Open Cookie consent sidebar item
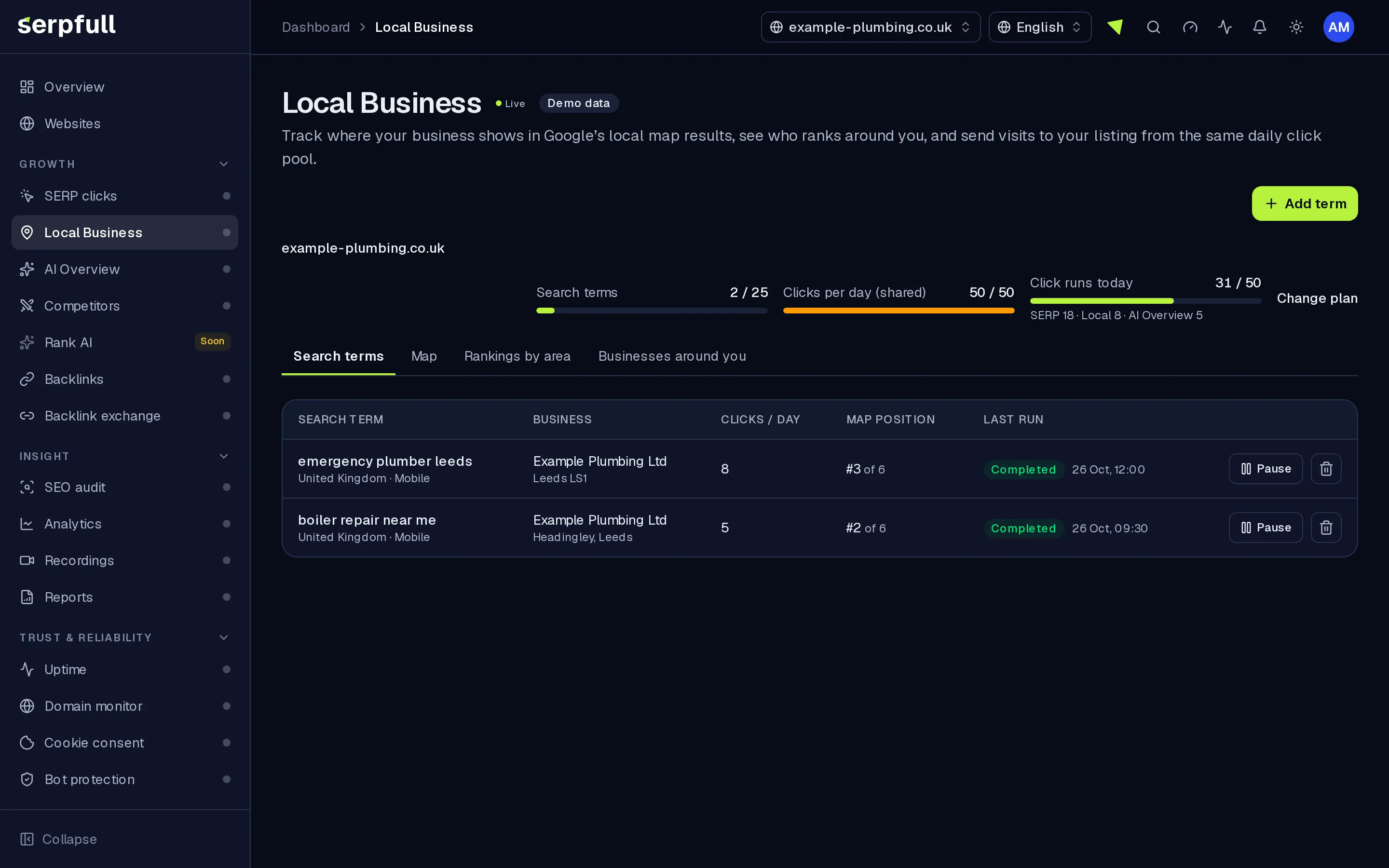This screenshot has width=1389, height=868. [x=124, y=742]
